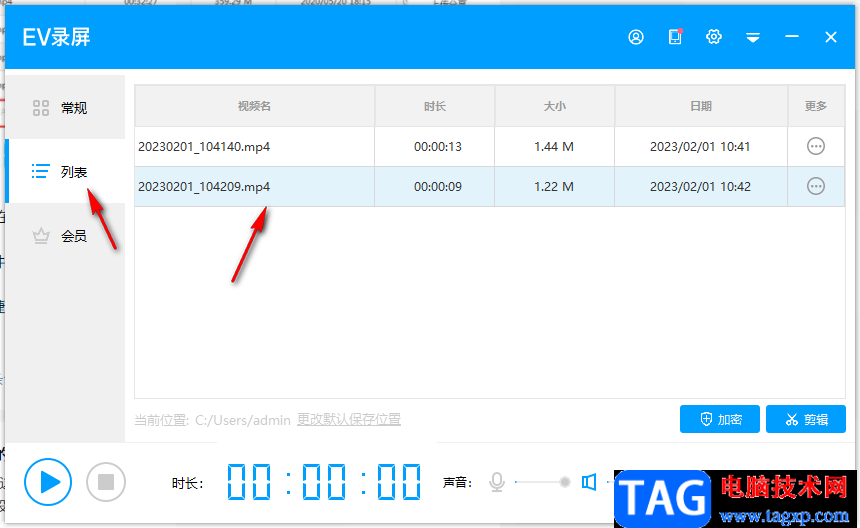Click the 更多 column header
Viewport: 860px width, 528px height.
pos(816,106)
